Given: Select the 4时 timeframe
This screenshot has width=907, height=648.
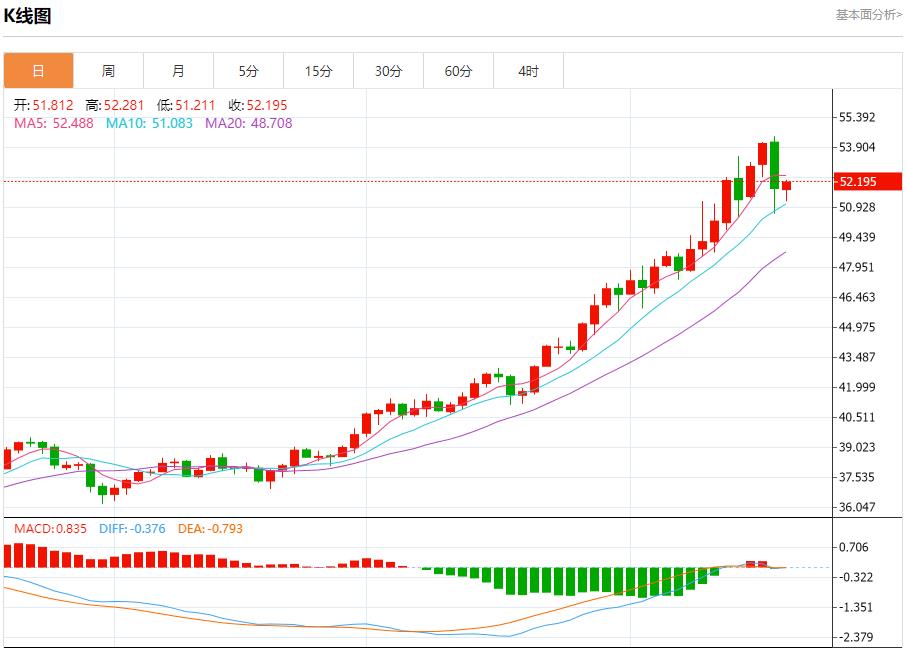Looking at the screenshot, I should pyautogui.click(x=528, y=70).
